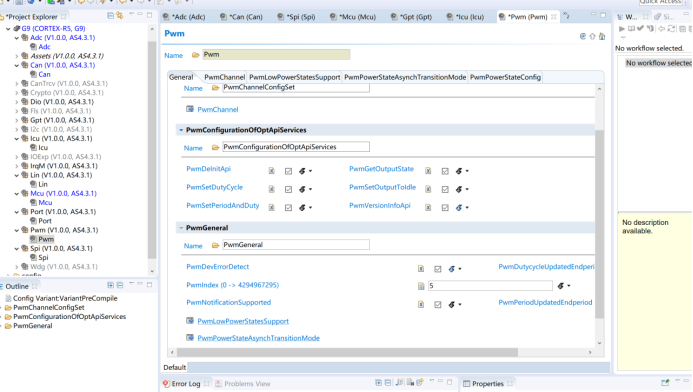Click the folder icon beside Pwm name

tap(195, 55)
